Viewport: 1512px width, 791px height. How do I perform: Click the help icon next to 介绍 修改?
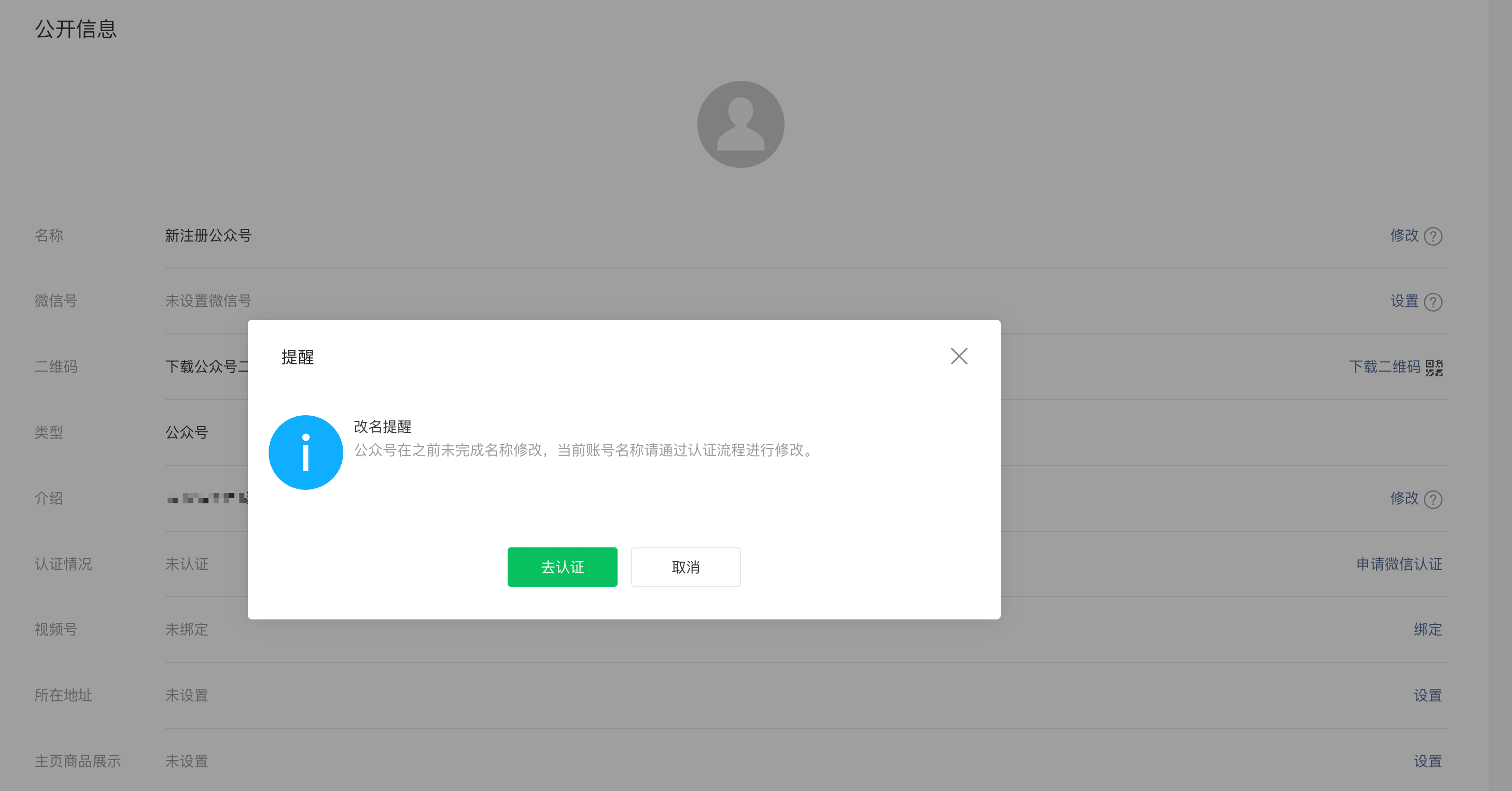[x=1433, y=499]
